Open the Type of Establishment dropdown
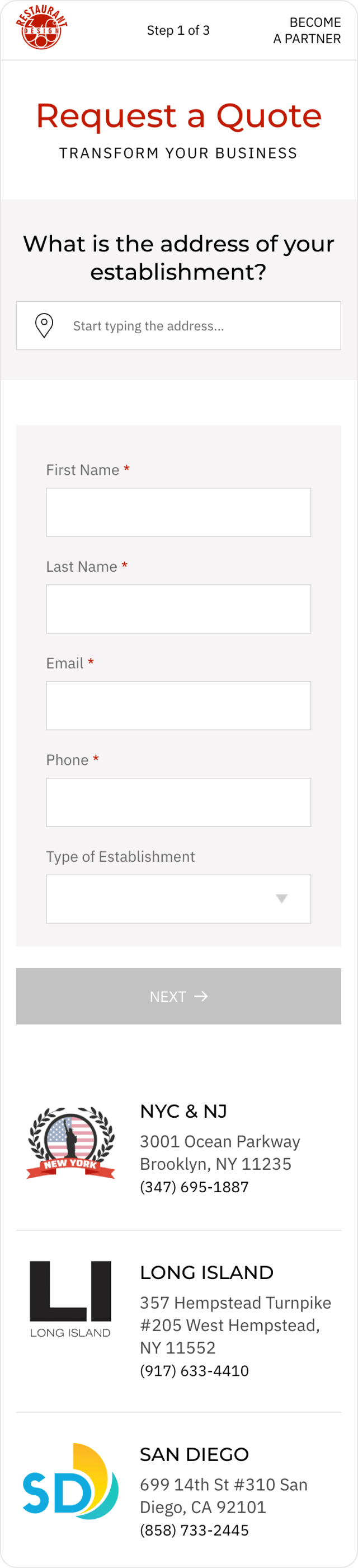 [x=178, y=899]
